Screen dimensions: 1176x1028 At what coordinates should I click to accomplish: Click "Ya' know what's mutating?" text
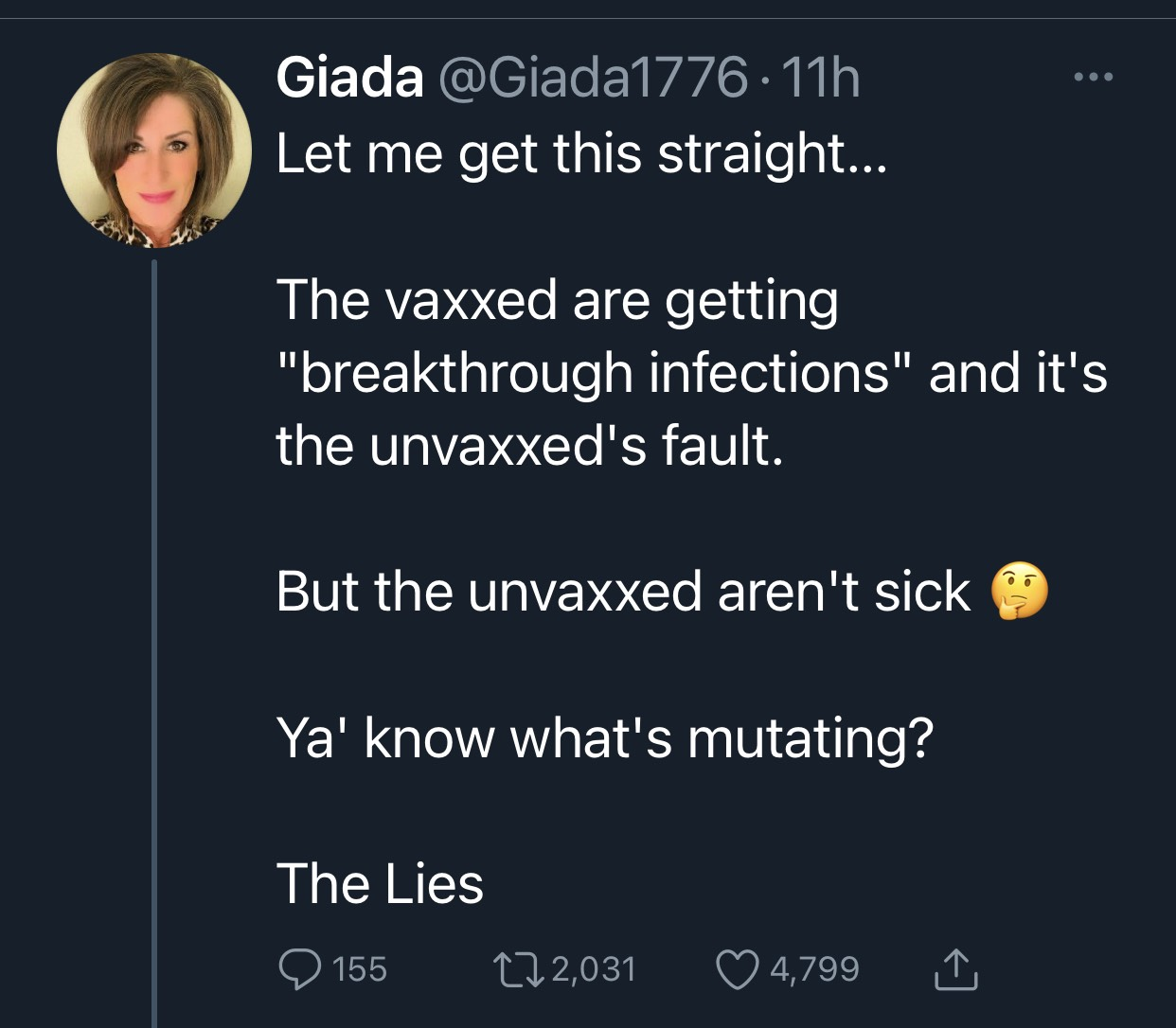click(x=604, y=738)
